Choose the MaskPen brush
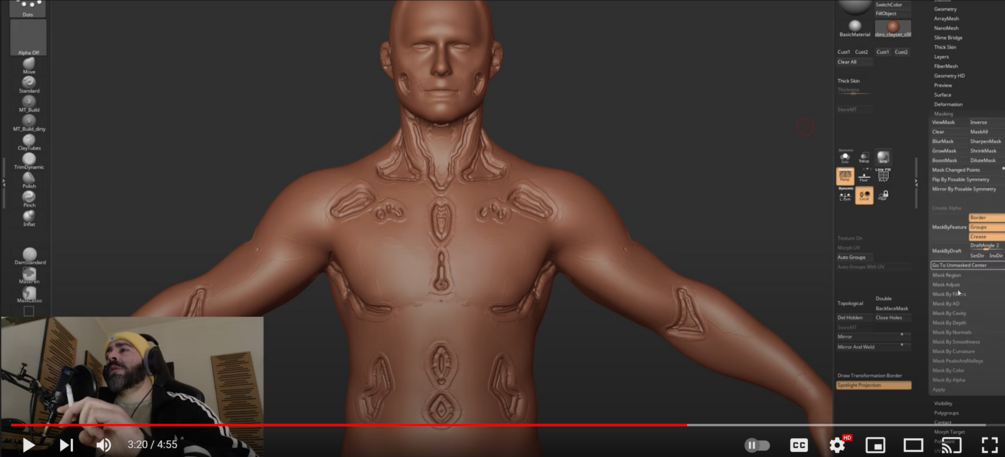 click(29, 276)
